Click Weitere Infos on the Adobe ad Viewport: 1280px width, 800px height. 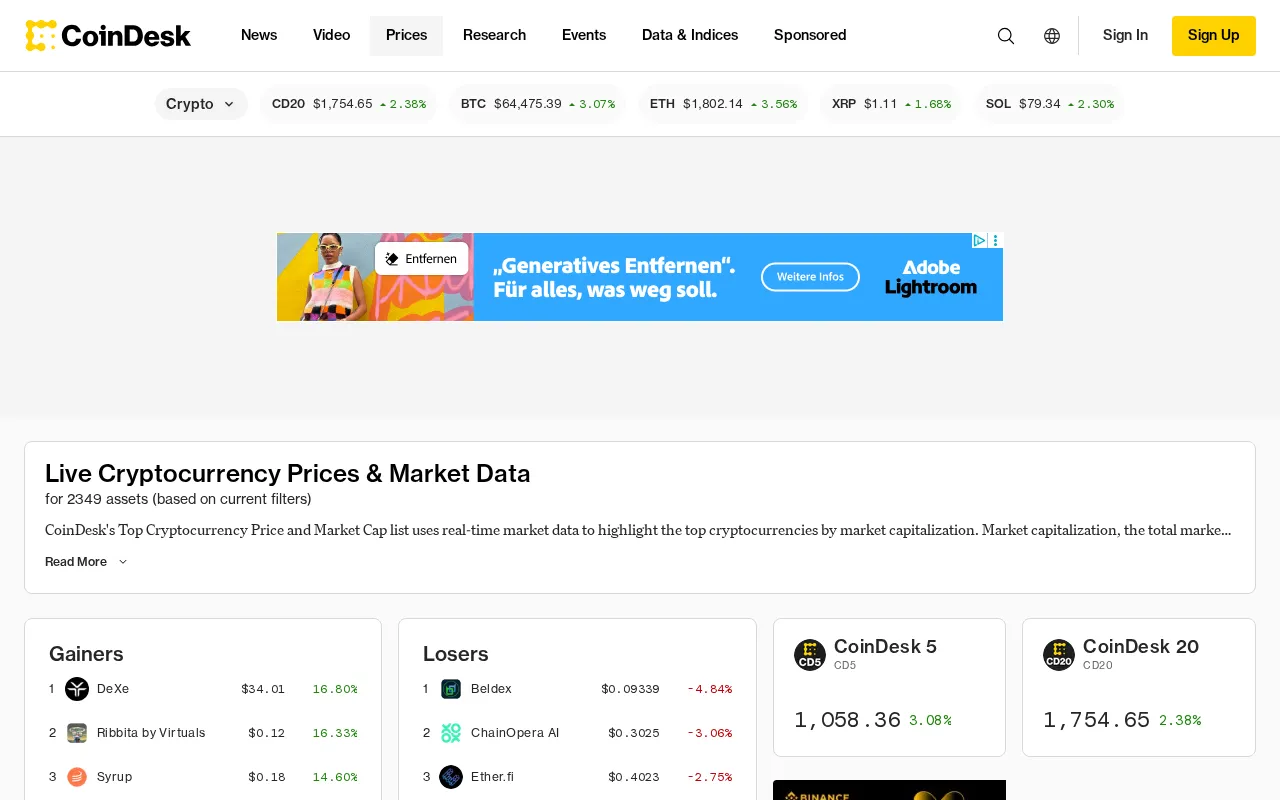click(810, 277)
